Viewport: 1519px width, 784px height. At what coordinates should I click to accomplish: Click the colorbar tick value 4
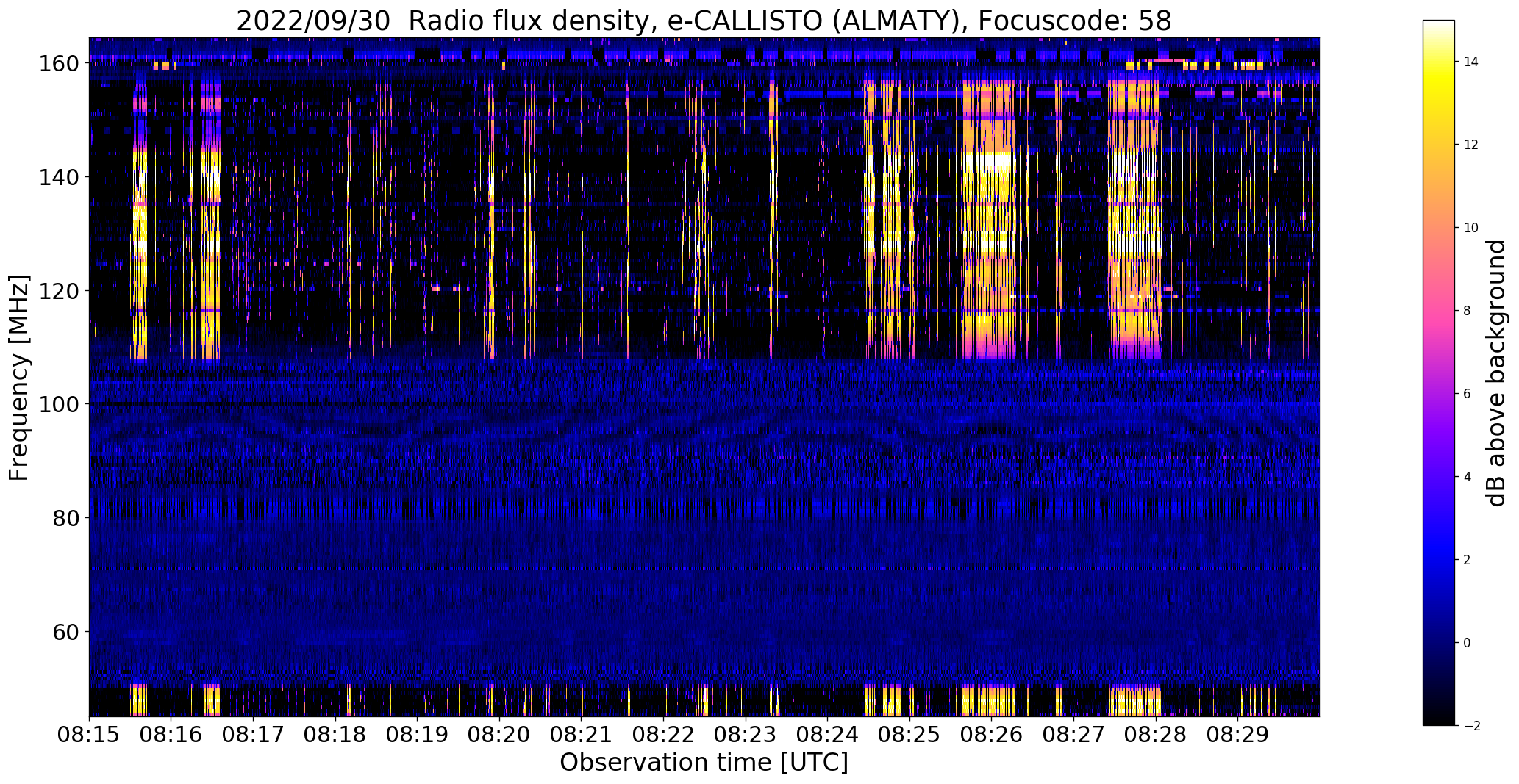[1467, 477]
